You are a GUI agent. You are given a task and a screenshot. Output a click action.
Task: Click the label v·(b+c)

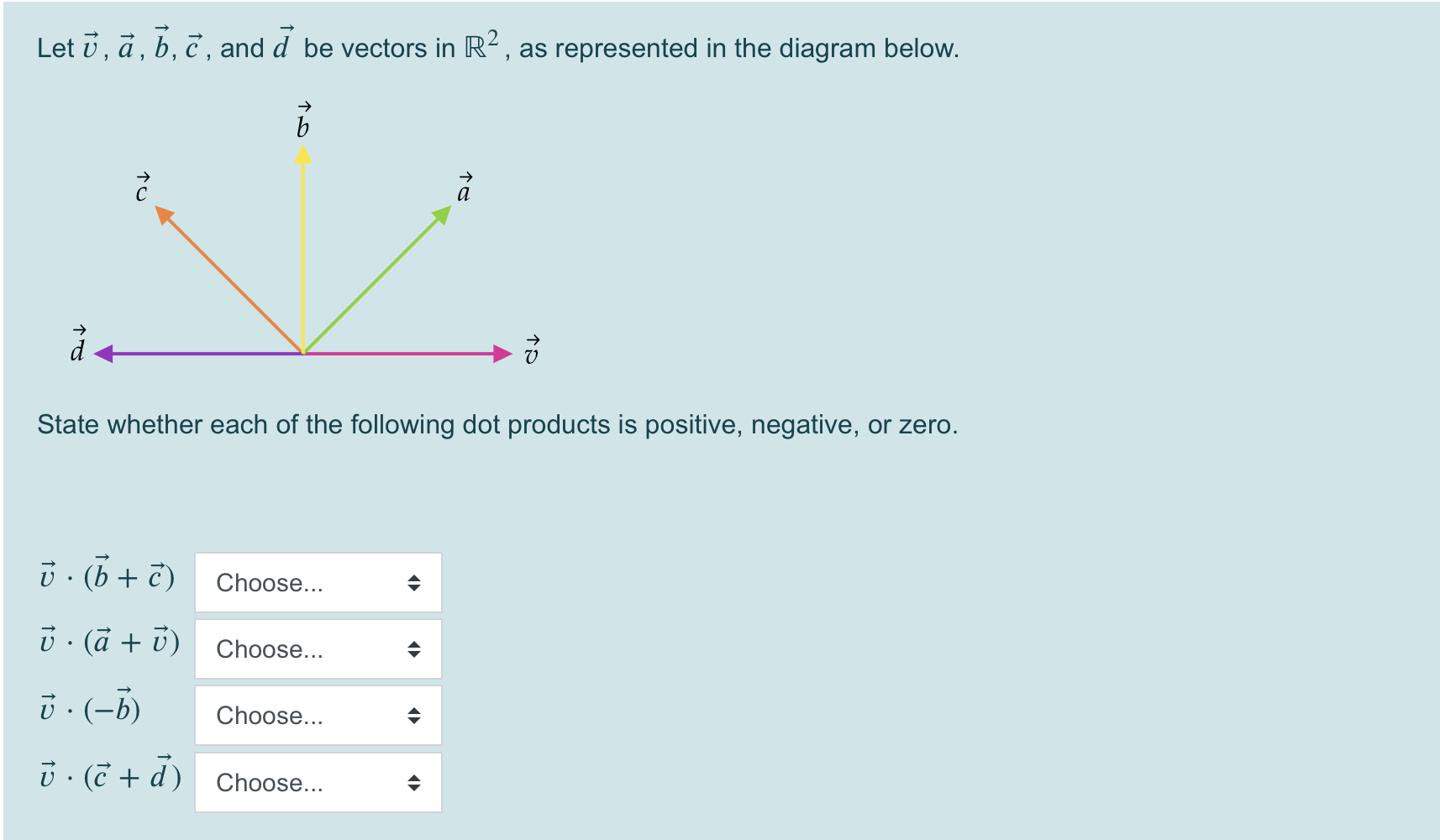coord(108,575)
